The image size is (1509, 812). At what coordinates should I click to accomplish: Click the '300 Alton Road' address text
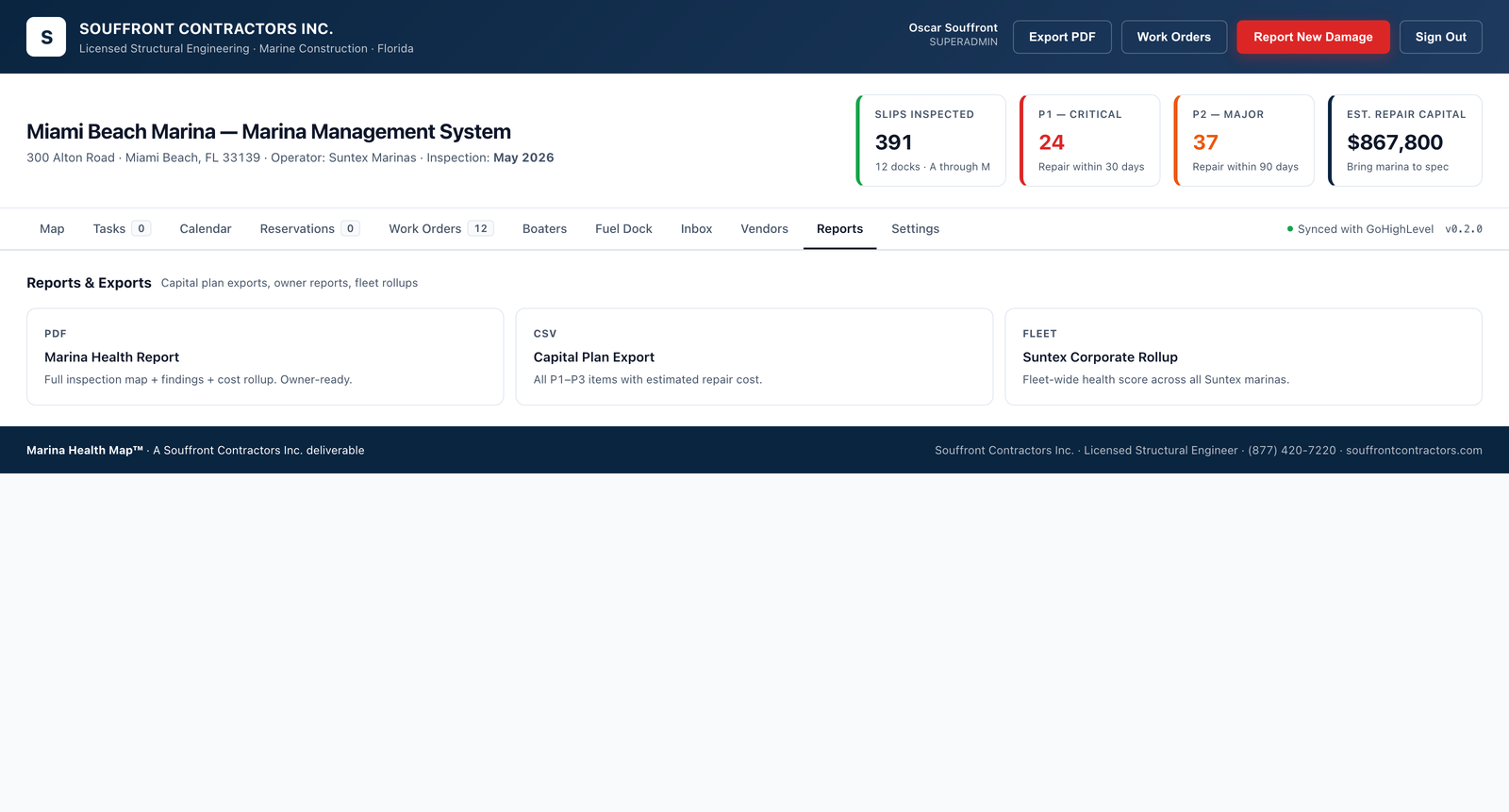(x=71, y=157)
